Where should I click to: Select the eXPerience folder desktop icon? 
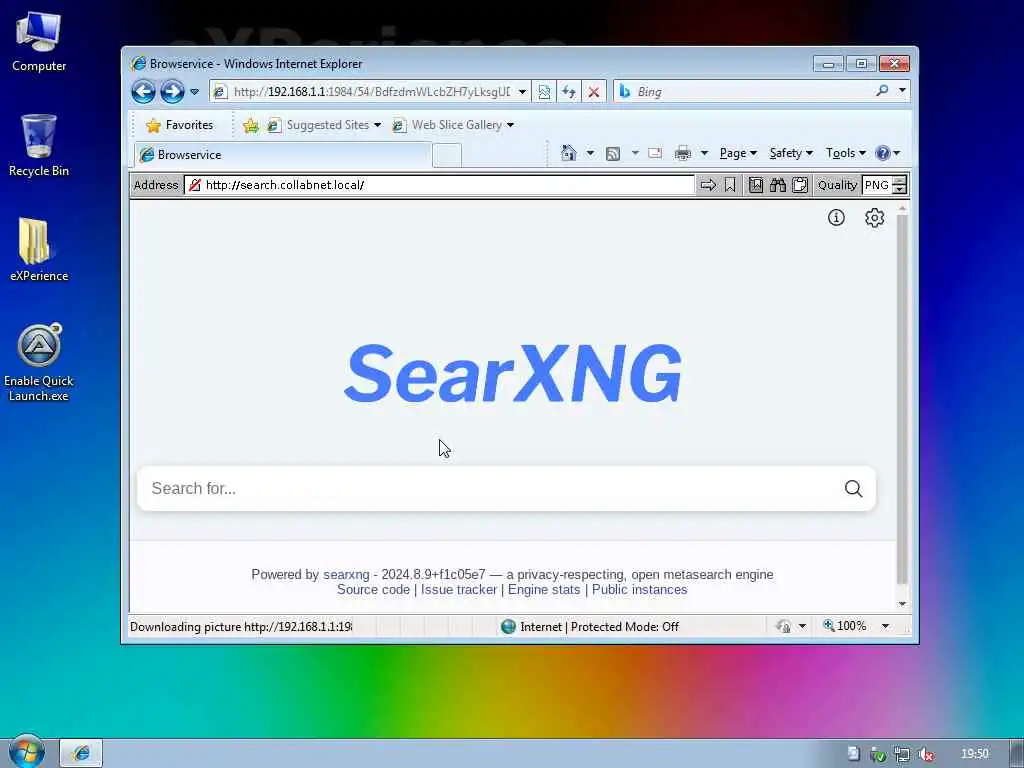[x=39, y=249]
